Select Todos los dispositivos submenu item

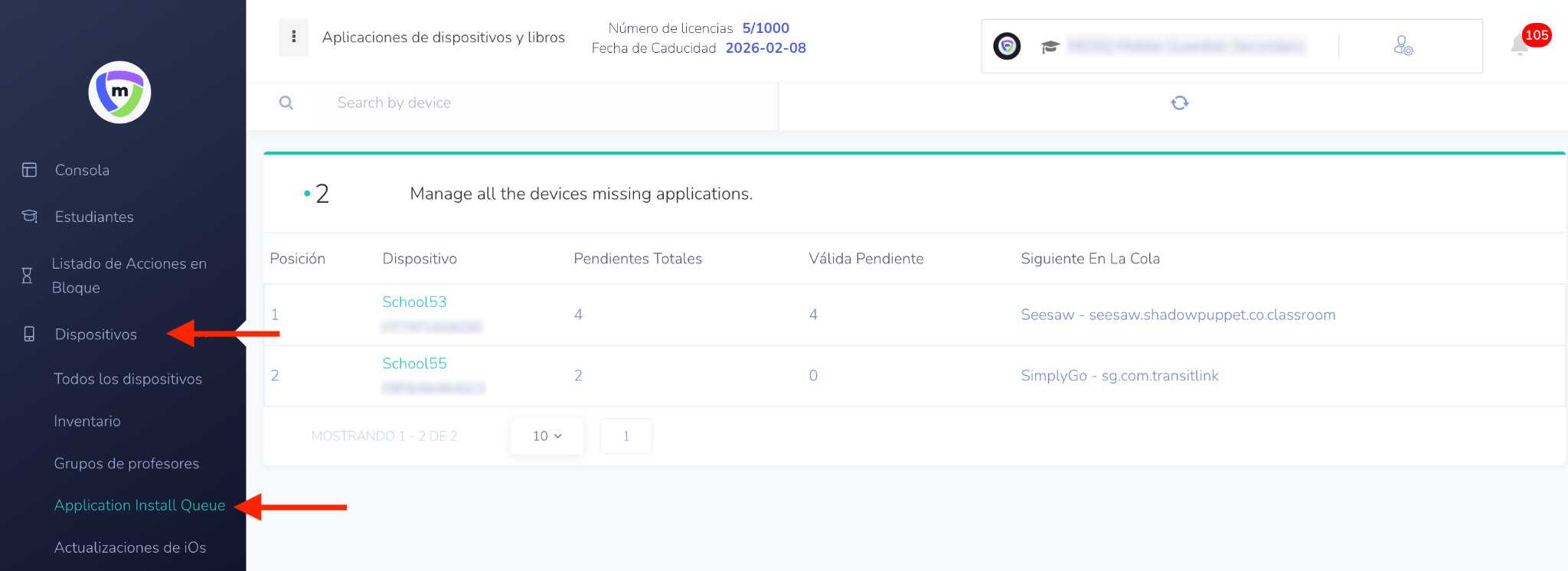128,379
